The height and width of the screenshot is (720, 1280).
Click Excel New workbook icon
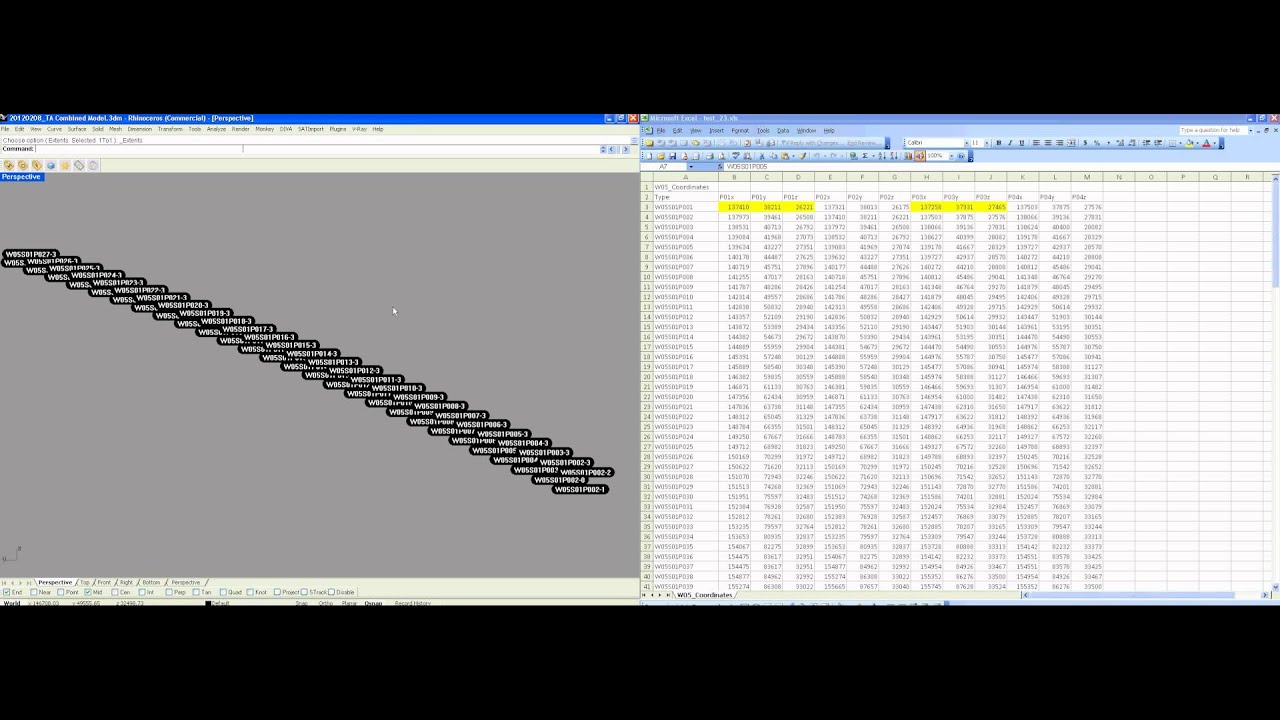649,156
